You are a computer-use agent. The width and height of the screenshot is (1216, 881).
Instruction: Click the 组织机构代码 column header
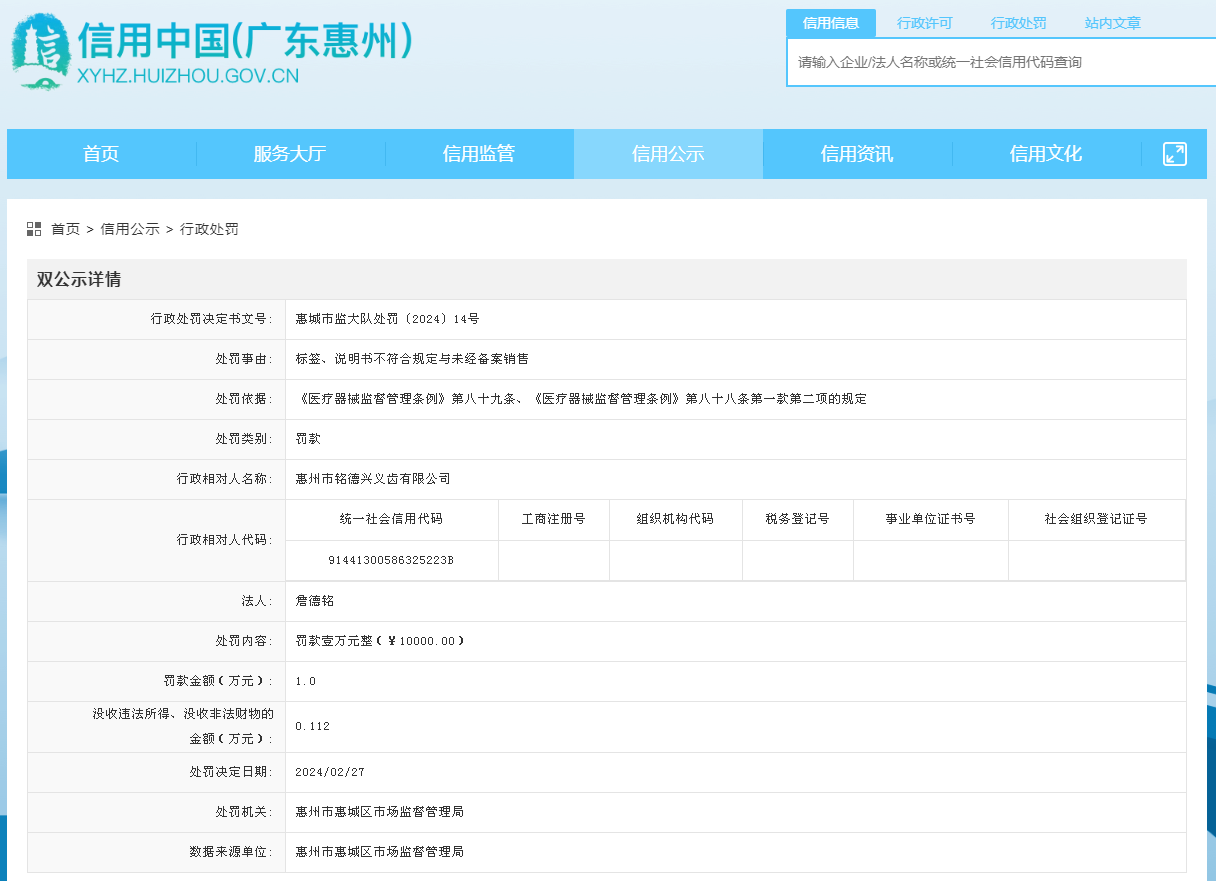(x=676, y=520)
